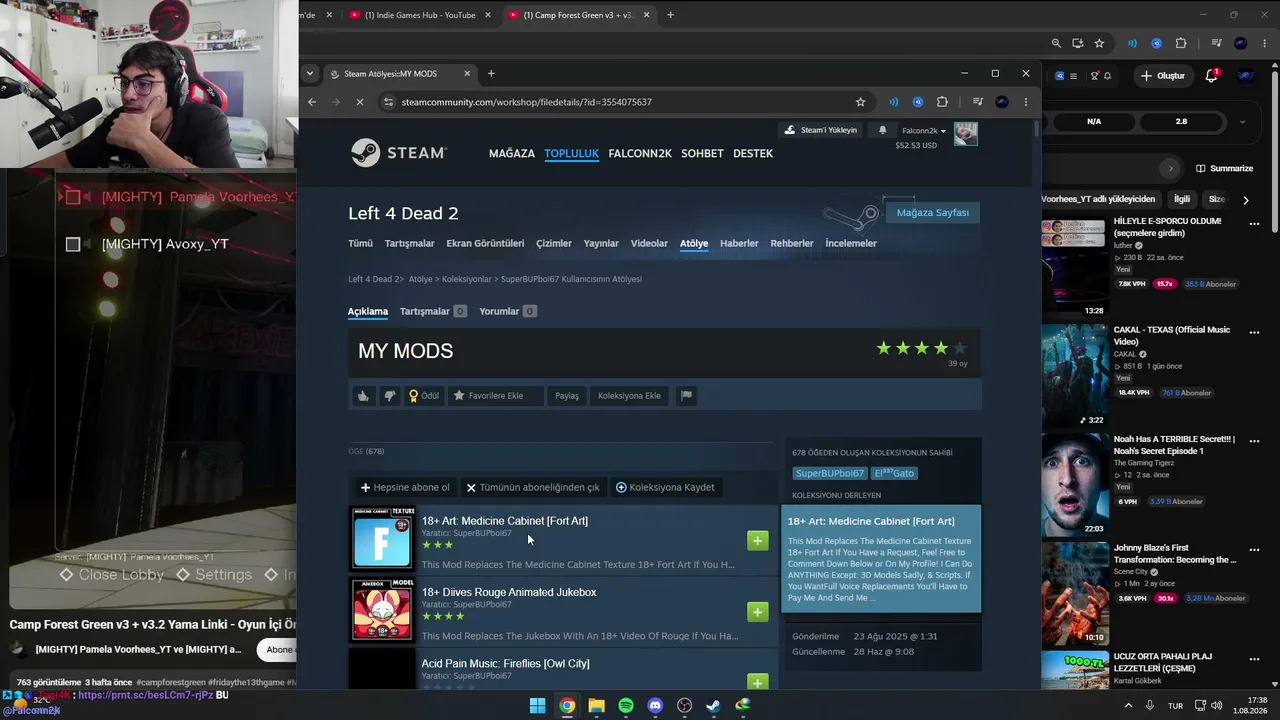1280x720 pixels.
Task: Click the Steam'i Yükleyin install button
Action: (x=821, y=130)
